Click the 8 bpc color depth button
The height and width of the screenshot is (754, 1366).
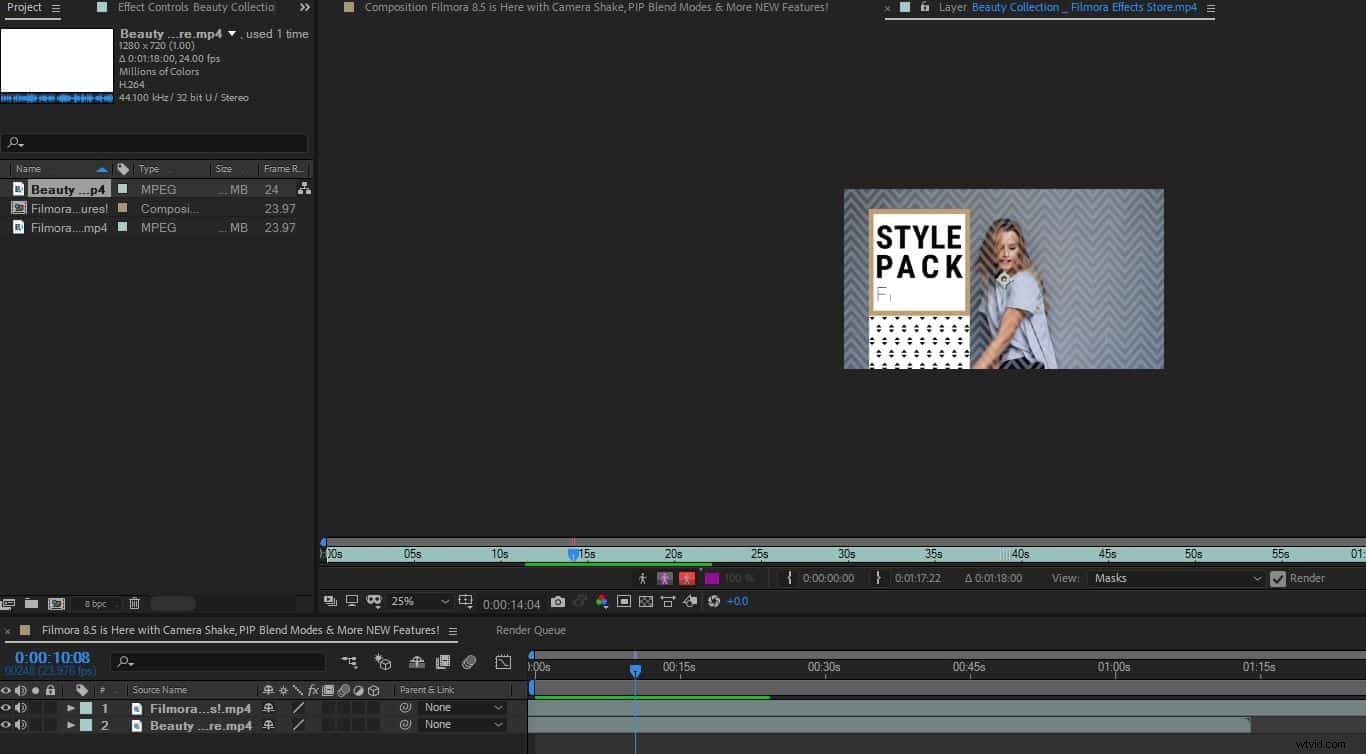click(x=97, y=604)
